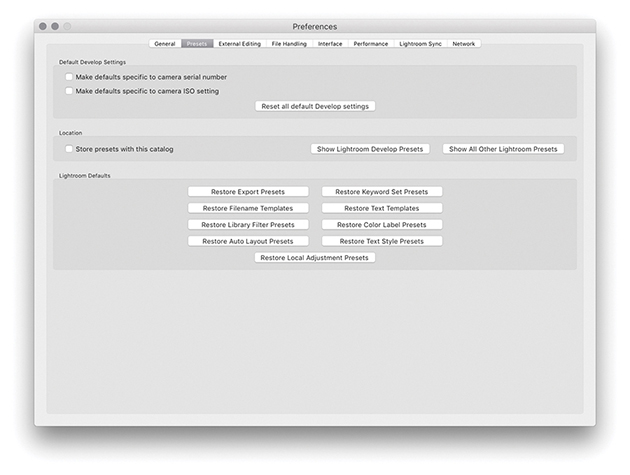Viewport: 630px width, 475px height.
Task: Click Show All Other Lightroom Presets
Action: [503, 149]
